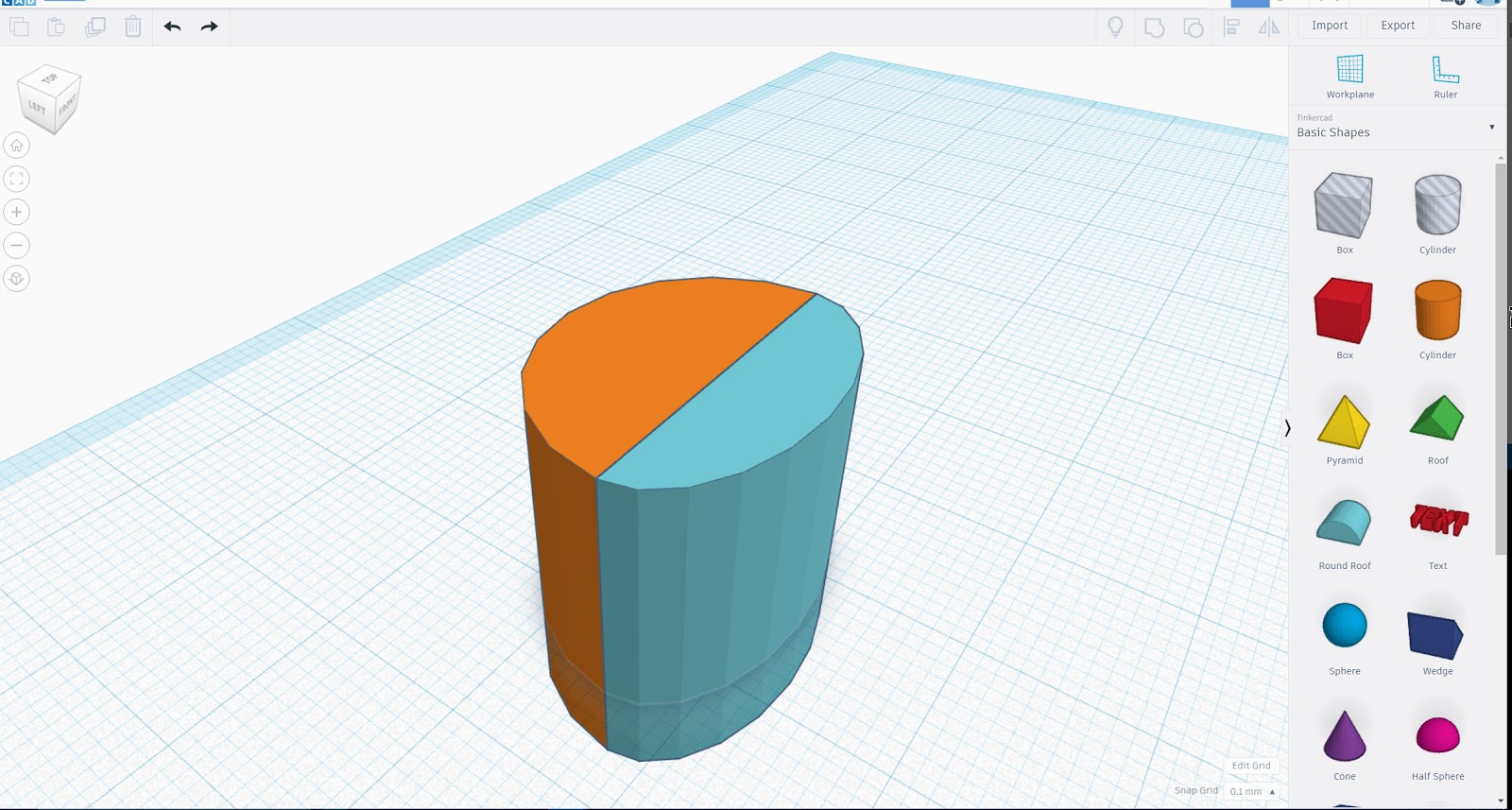
Task: Pick the red Box shape
Action: point(1344,310)
